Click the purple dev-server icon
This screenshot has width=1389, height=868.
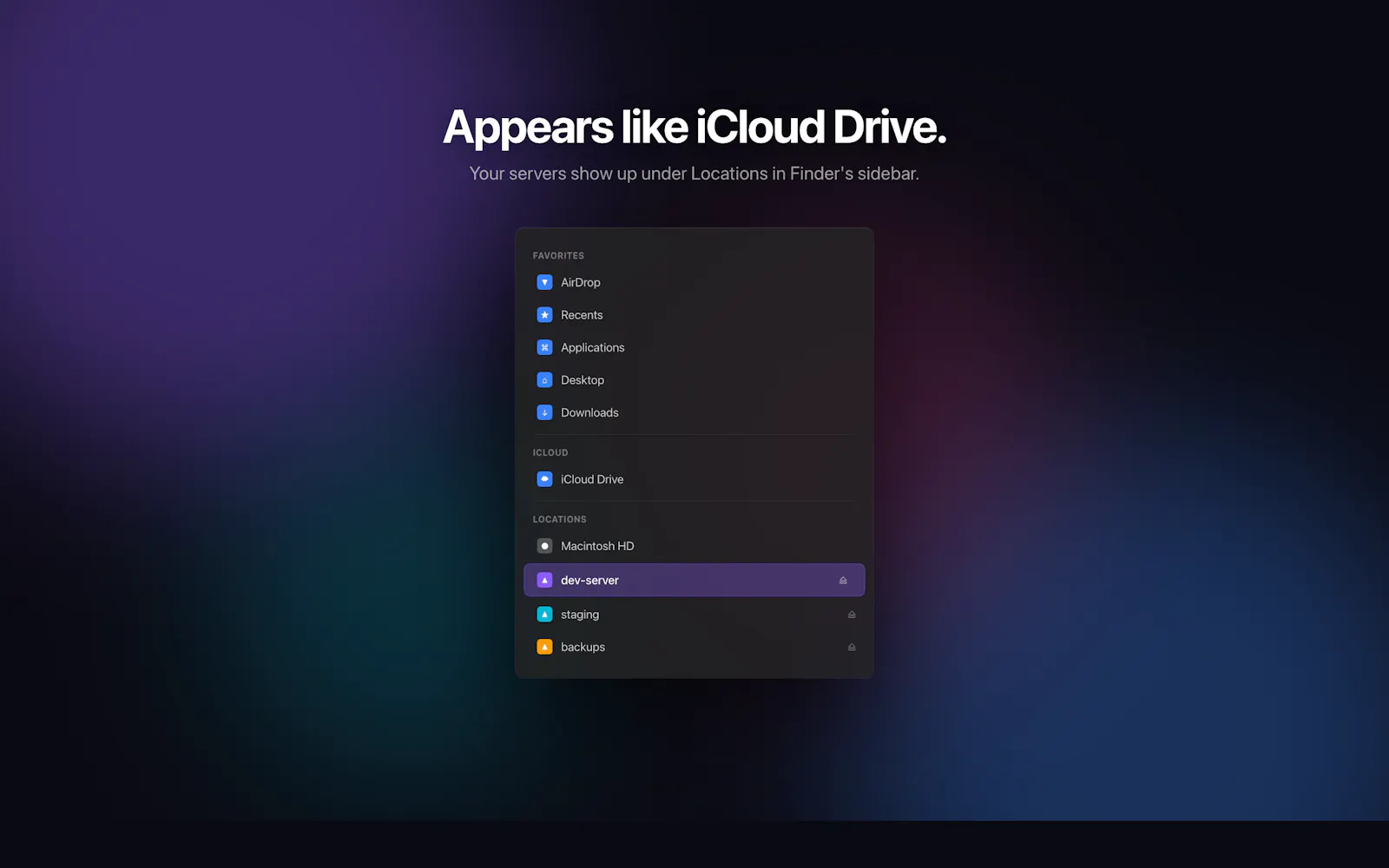(x=544, y=580)
